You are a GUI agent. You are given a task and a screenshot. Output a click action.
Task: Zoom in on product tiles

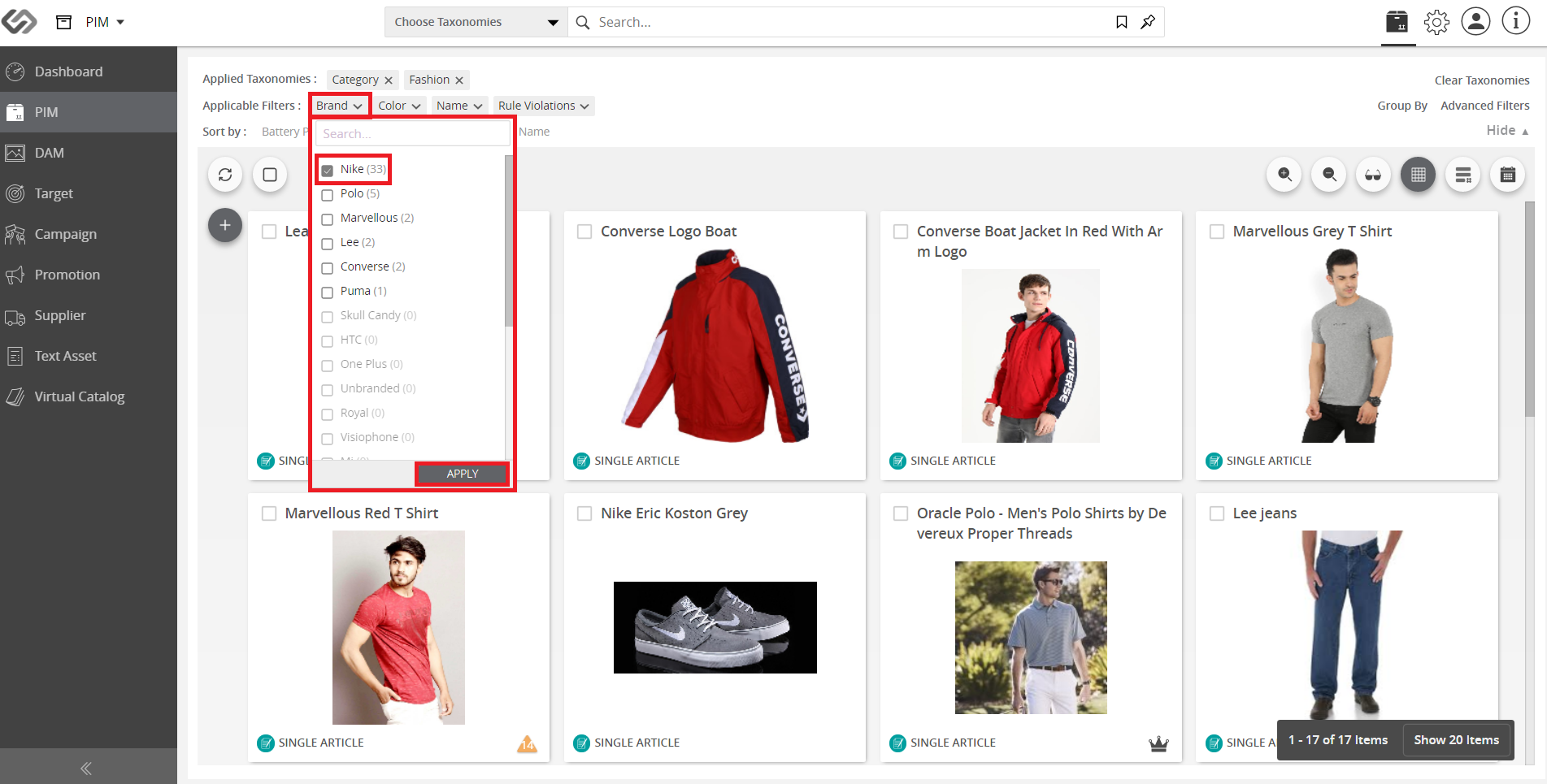pyautogui.click(x=1284, y=175)
